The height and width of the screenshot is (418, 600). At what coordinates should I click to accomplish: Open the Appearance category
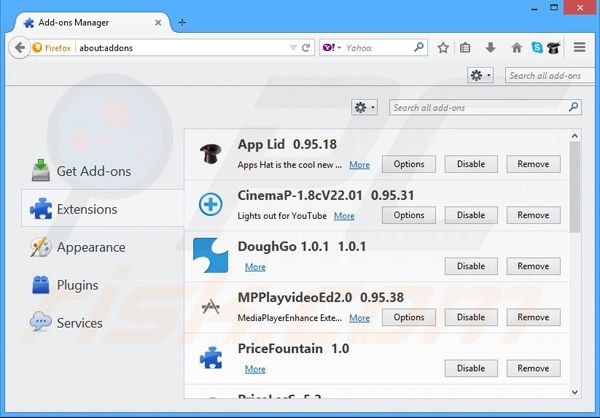click(x=103, y=247)
